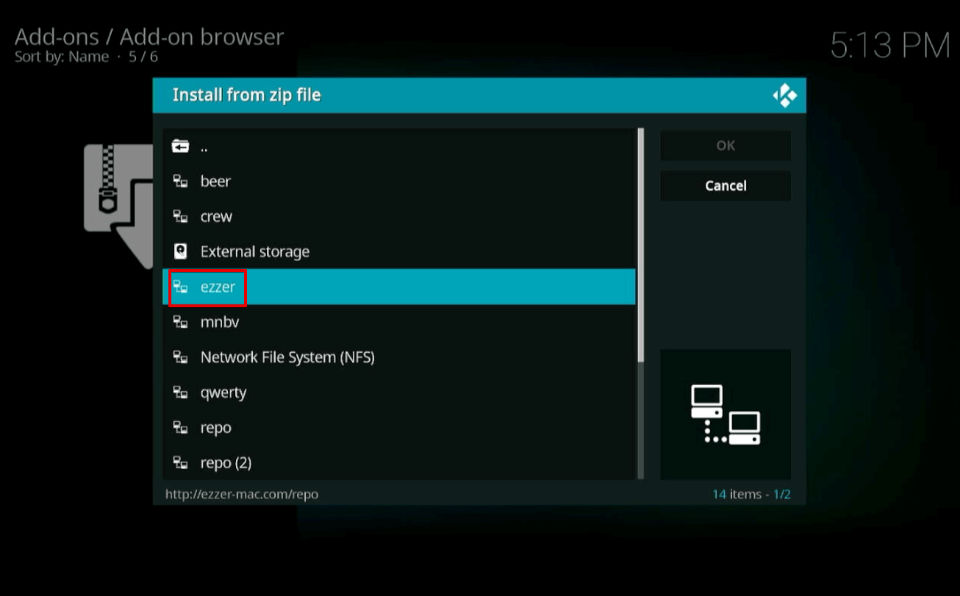960x596 pixels.
Task: Click the Kodi logo in dialog header
Action: click(784, 96)
